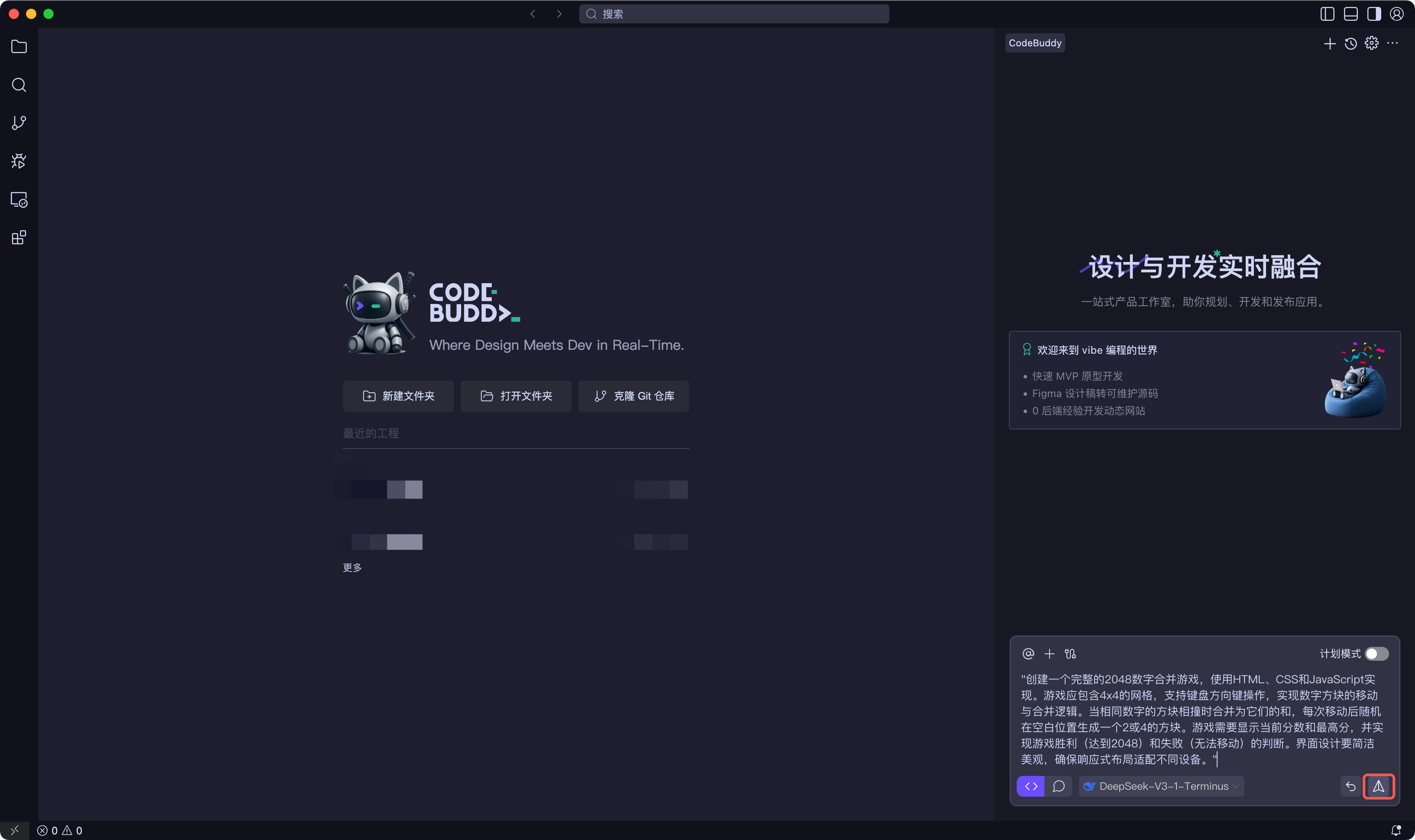Open chat history clock icon
The height and width of the screenshot is (840, 1415).
[x=1350, y=44]
